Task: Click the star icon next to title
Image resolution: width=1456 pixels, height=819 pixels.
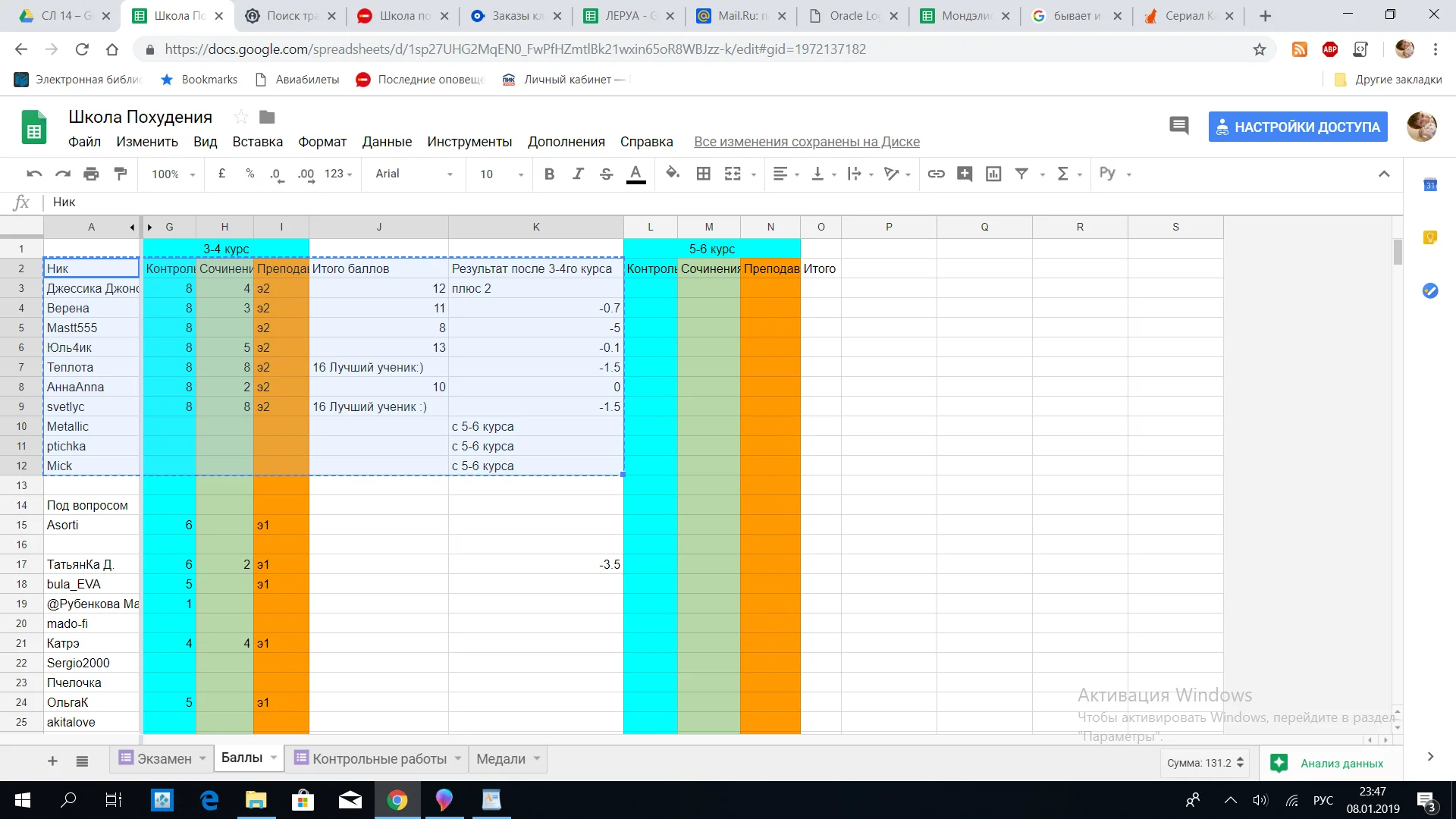Action: coord(241,117)
